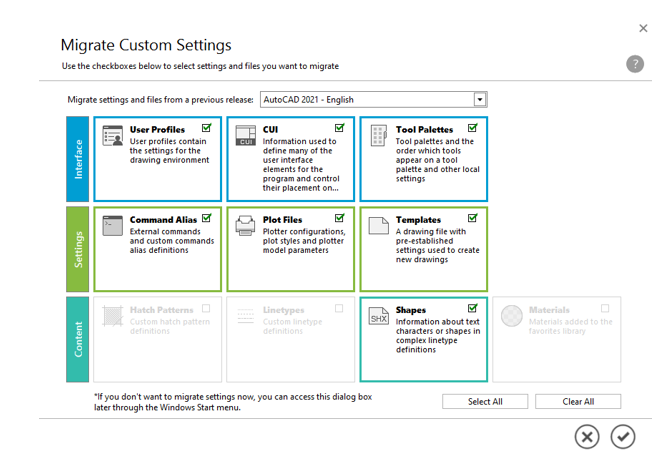Viewport: 662px width, 463px height.
Task: Click the Command Alias icon
Action: [x=113, y=225]
